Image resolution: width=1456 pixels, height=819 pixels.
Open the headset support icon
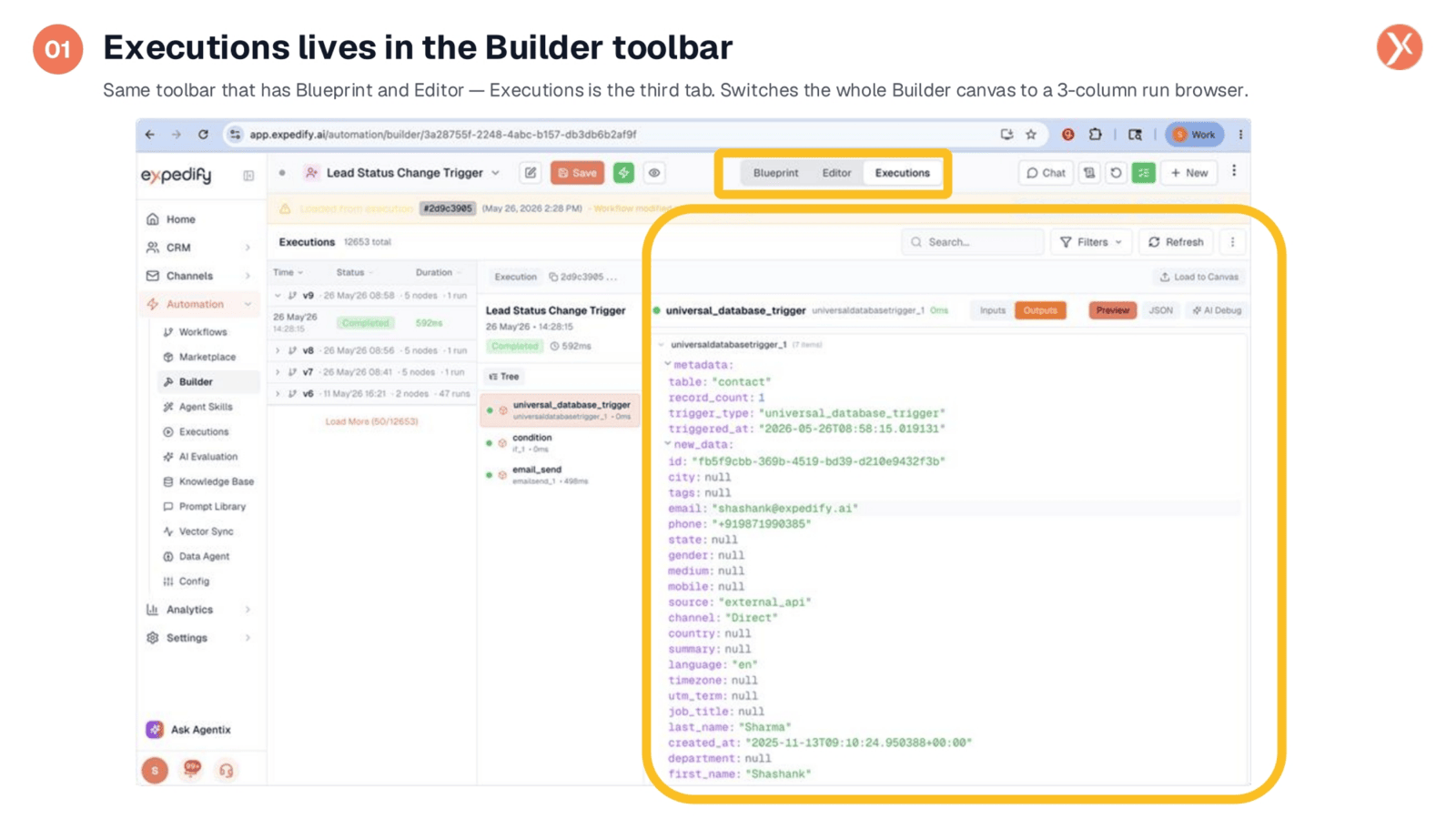pos(227,771)
